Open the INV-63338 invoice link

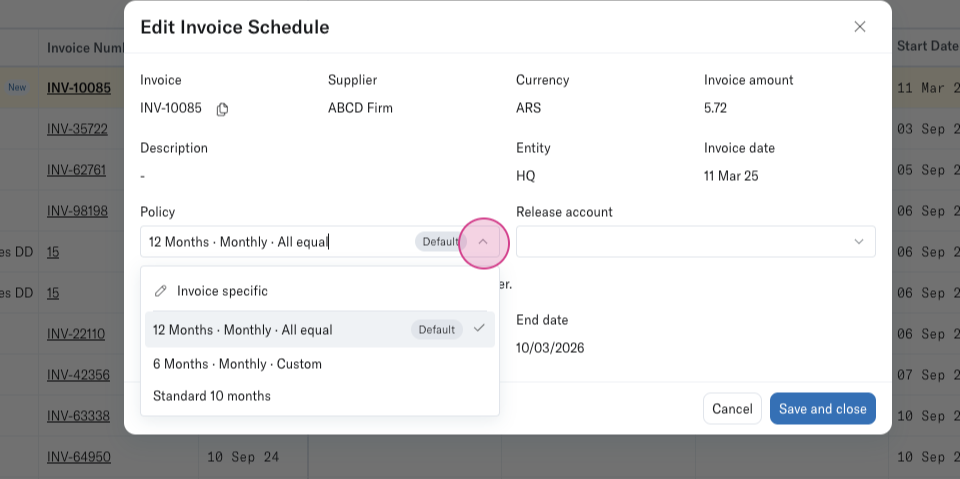coord(77,416)
